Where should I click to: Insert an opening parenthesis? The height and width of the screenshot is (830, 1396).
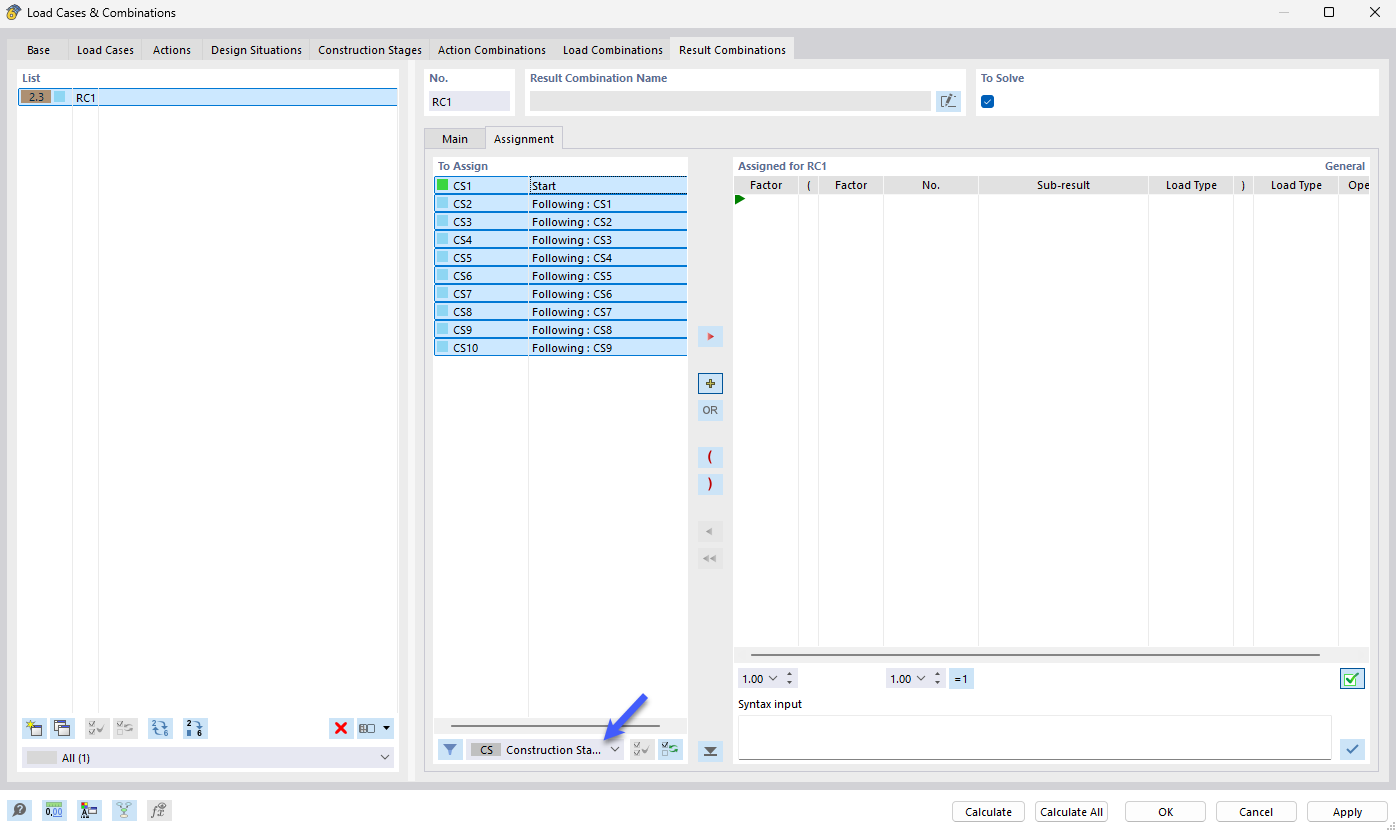click(710, 457)
